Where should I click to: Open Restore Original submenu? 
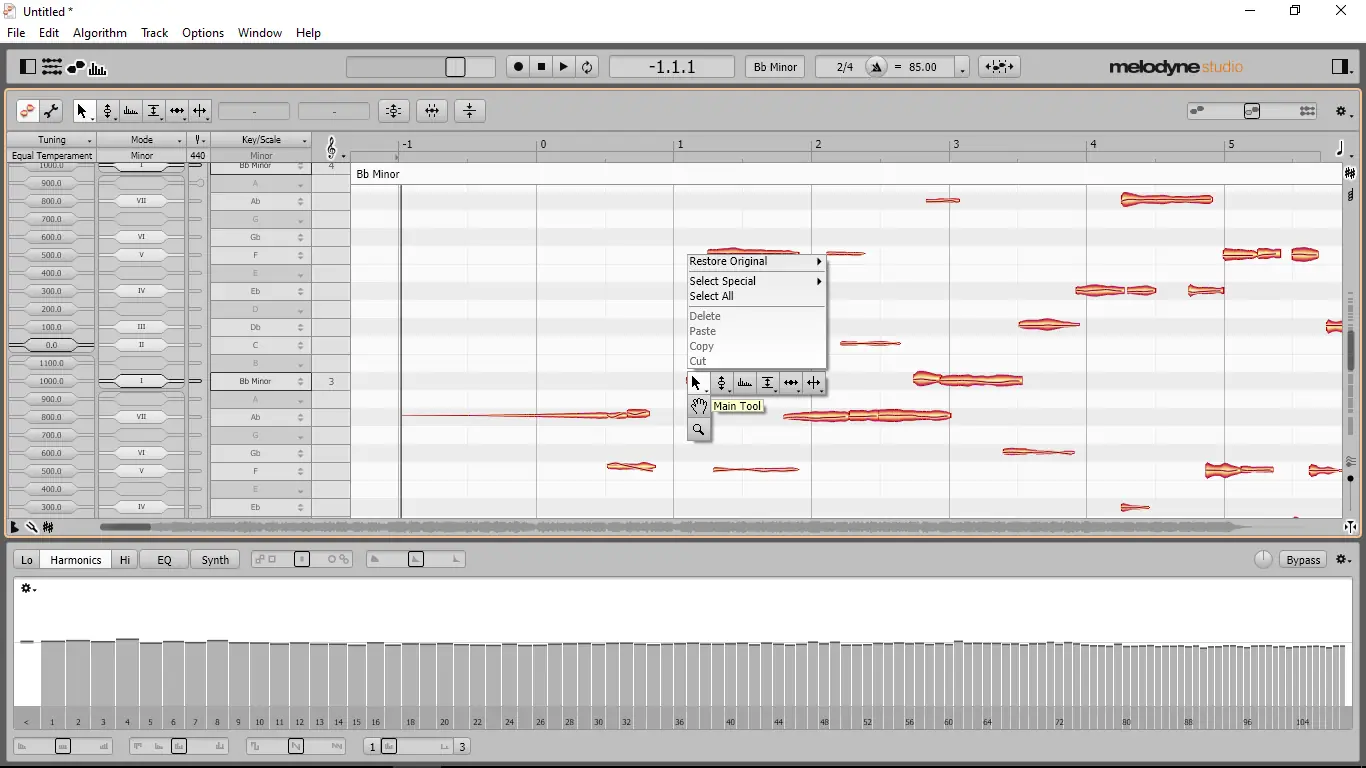tap(756, 261)
